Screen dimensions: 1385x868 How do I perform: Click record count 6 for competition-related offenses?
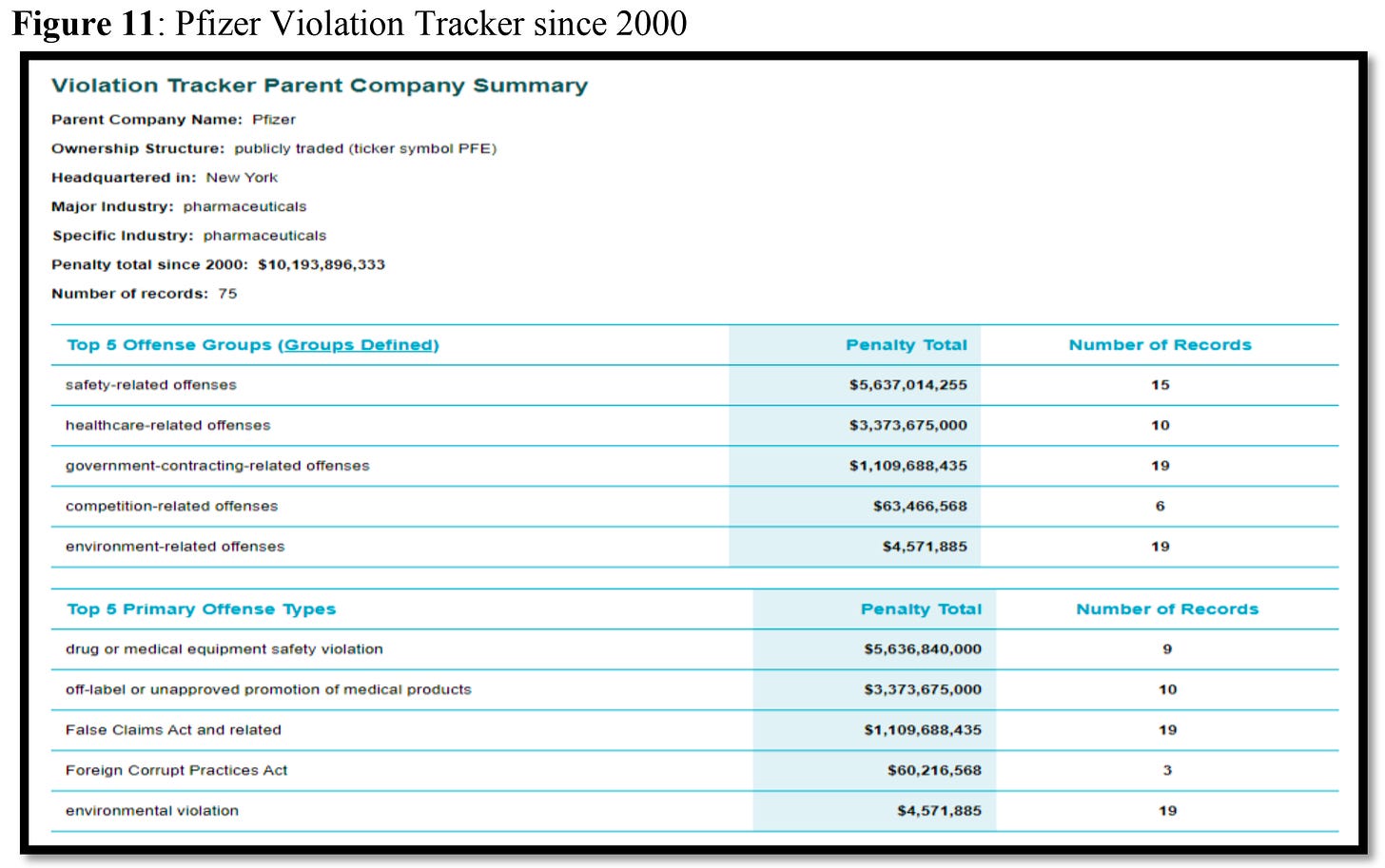click(1161, 507)
